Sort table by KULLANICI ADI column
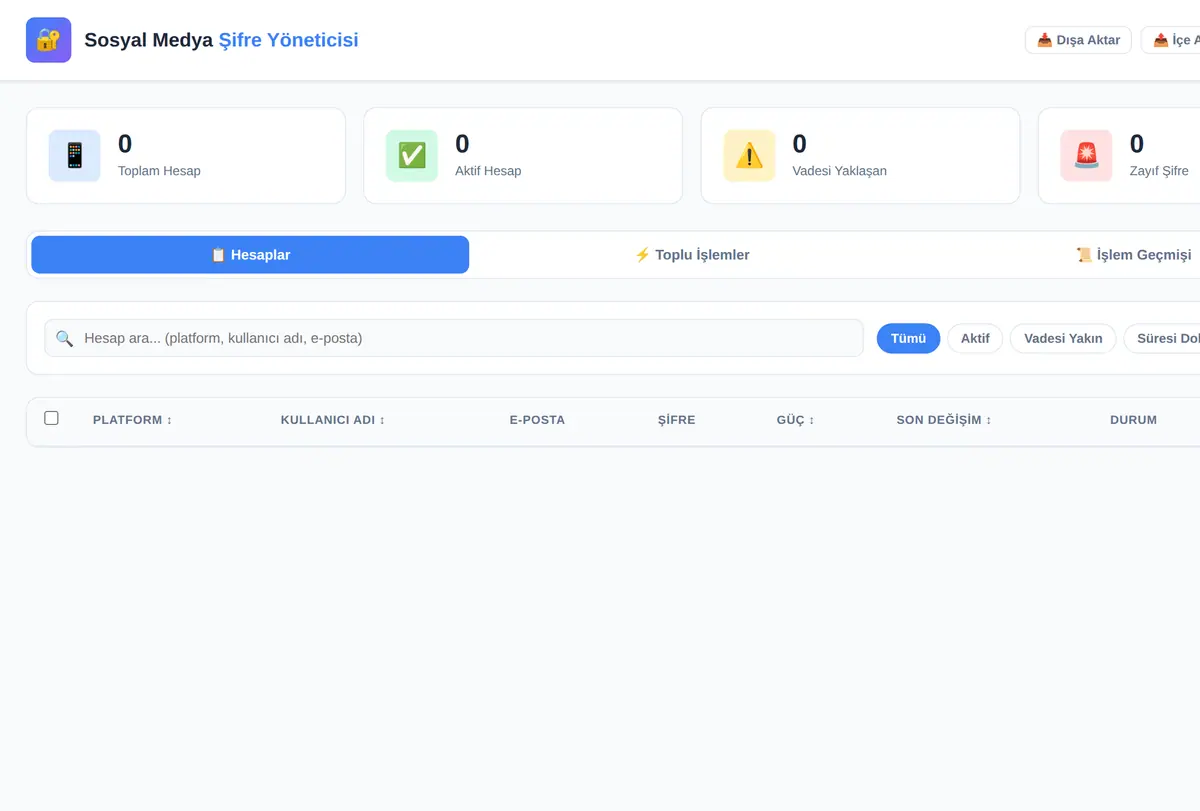This screenshot has height=811, width=1200. [333, 420]
